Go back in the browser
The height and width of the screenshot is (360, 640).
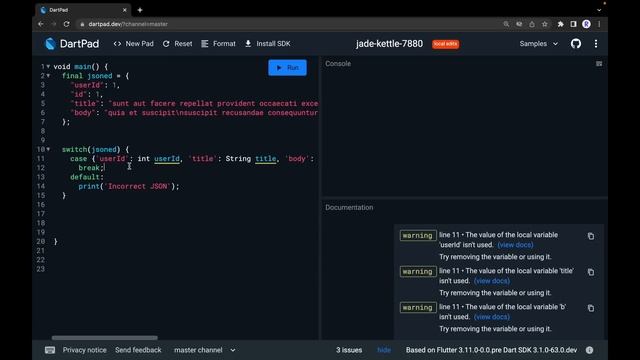(x=40, y=24)
